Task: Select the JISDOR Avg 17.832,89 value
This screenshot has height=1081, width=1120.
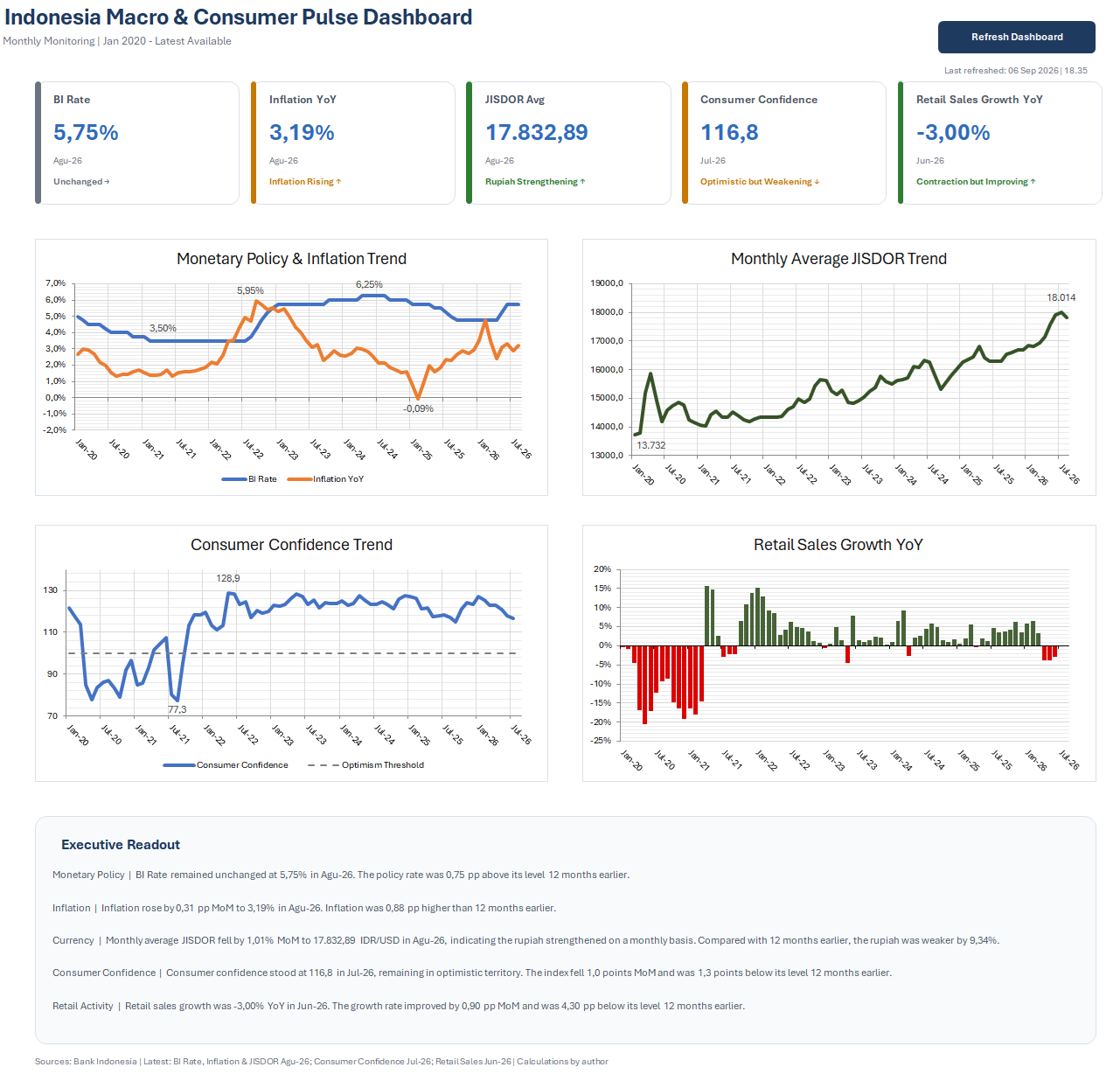Action: 537,133
